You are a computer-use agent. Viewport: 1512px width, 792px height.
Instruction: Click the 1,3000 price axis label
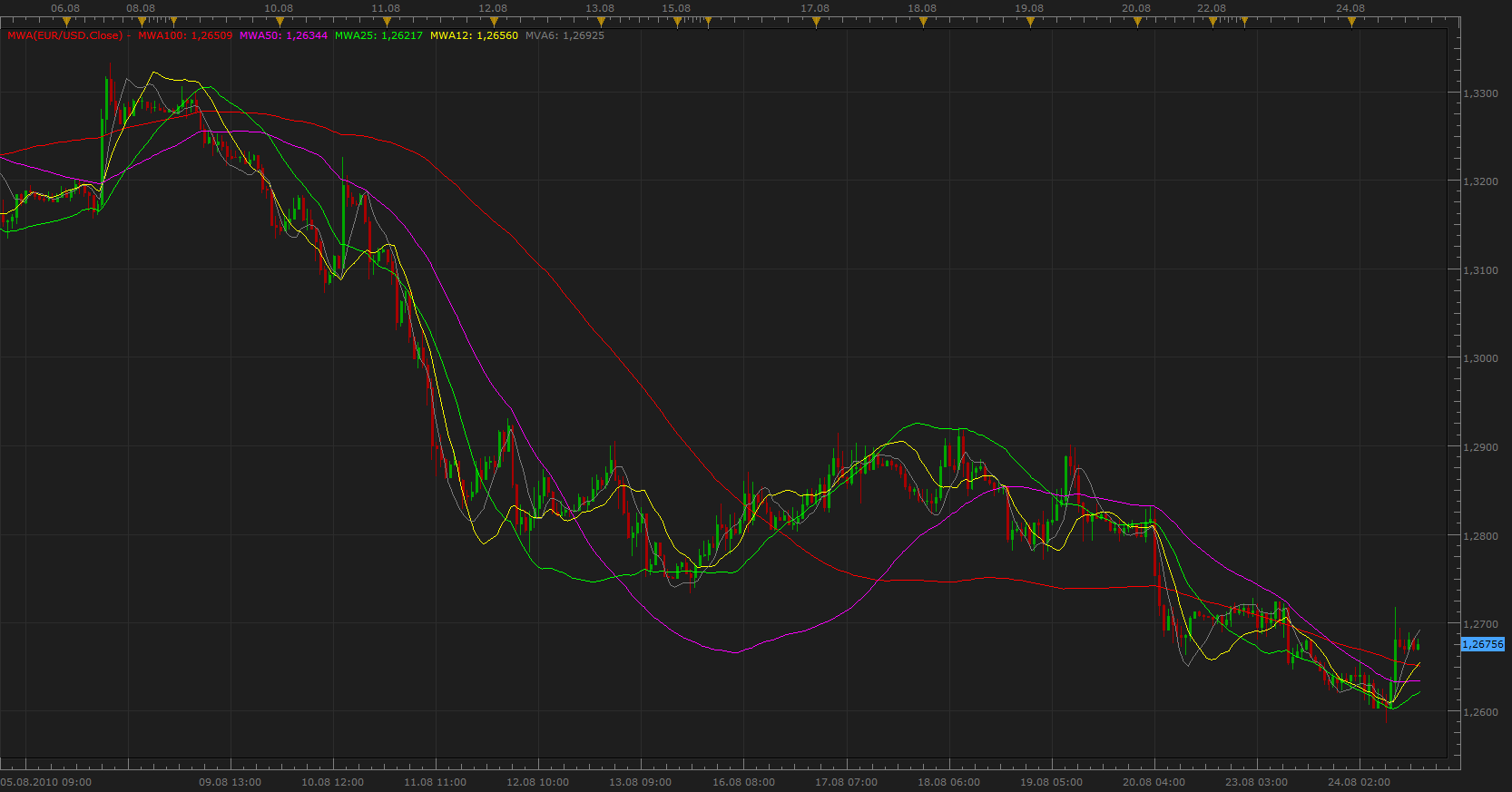pyautogui.click(x=1480, y=358)
